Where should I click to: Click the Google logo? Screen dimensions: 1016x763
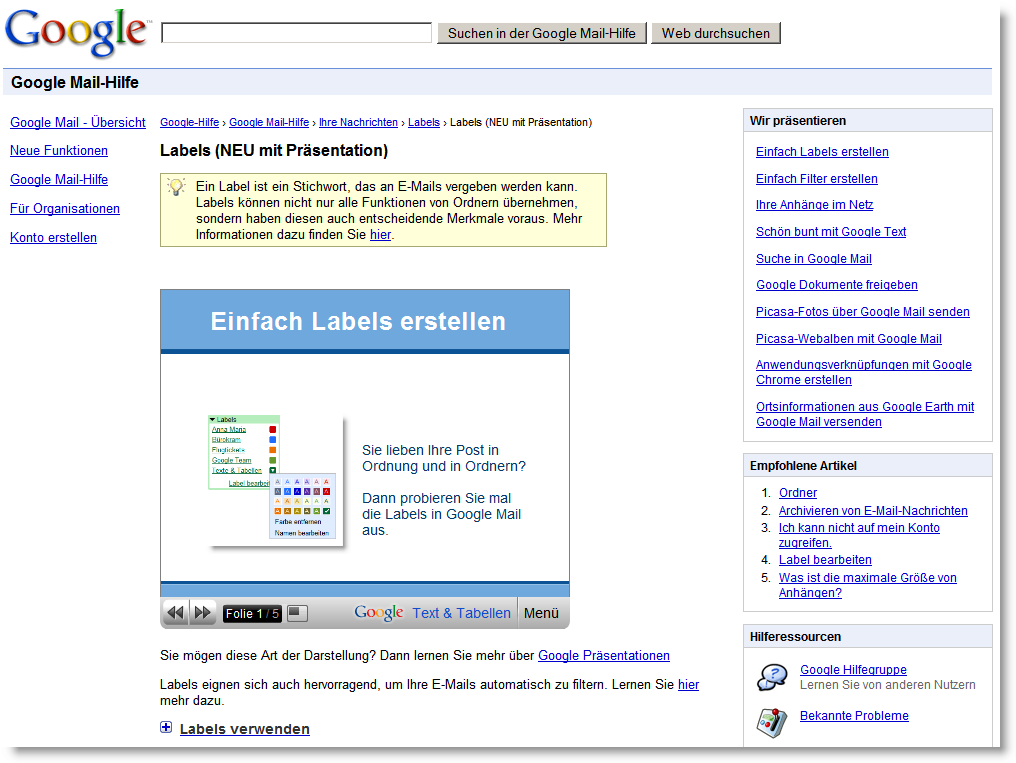click(x=76, y=32)
